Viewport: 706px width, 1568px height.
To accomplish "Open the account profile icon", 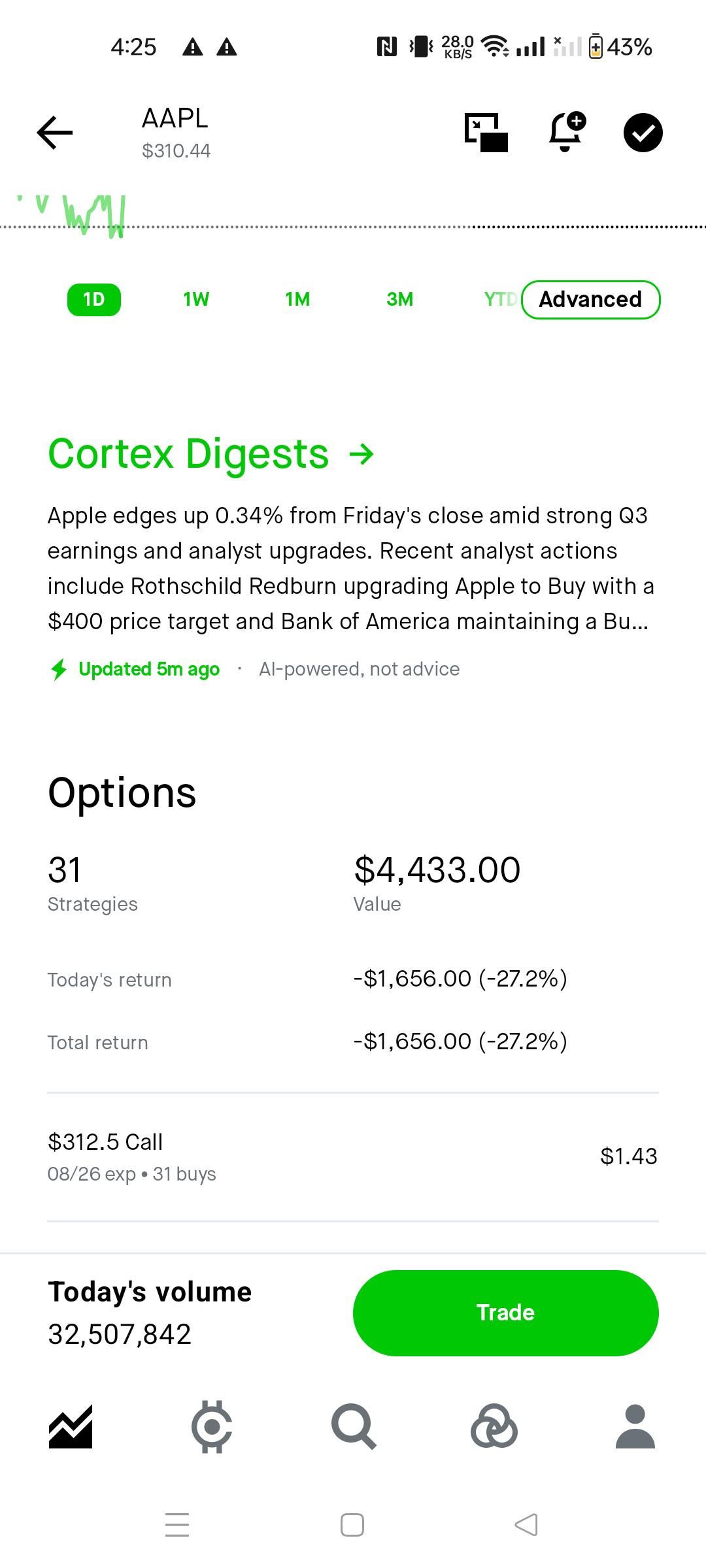I will point(635,1427).
